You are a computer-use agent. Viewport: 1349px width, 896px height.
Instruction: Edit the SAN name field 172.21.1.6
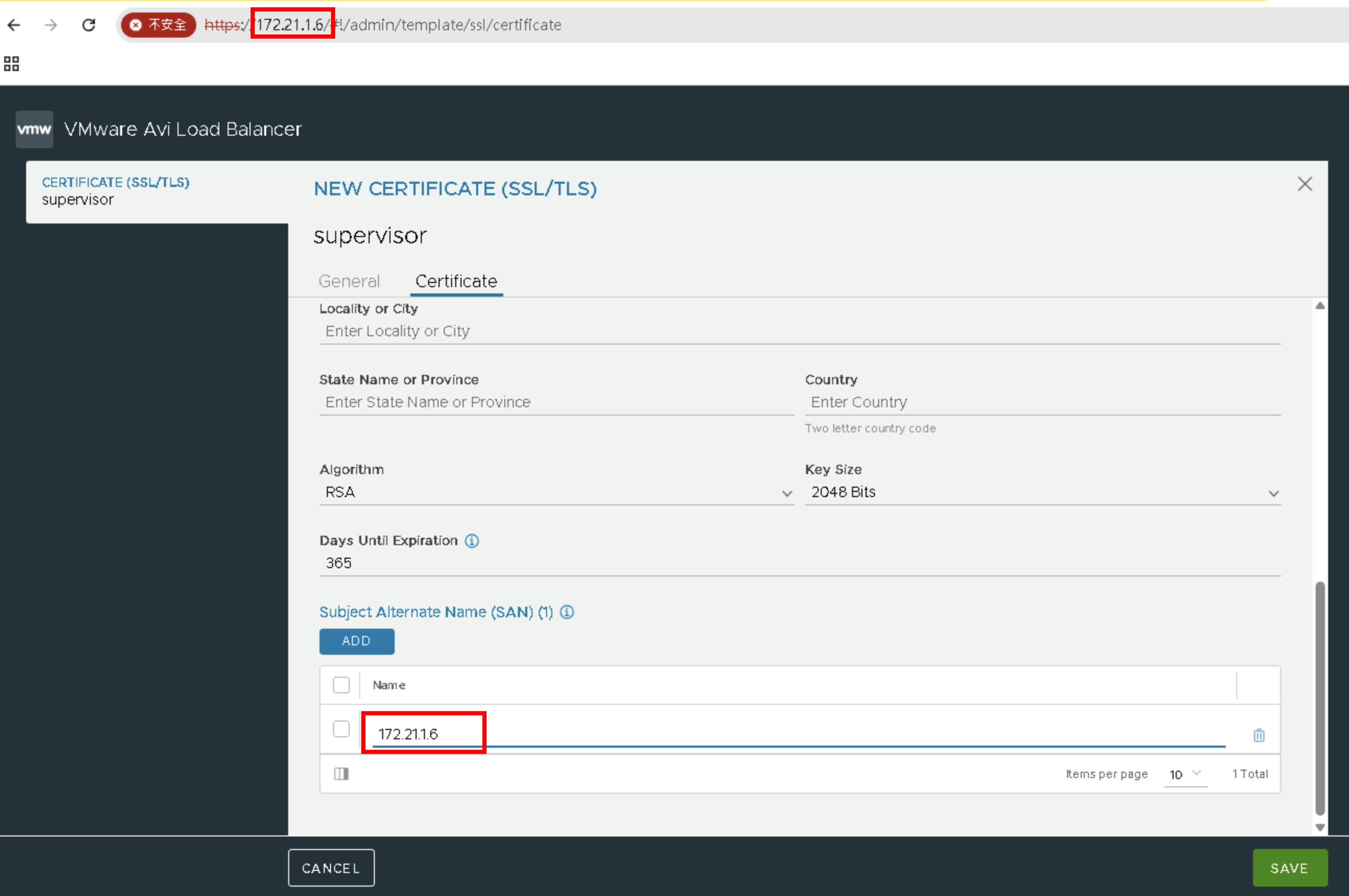(799, 734)
